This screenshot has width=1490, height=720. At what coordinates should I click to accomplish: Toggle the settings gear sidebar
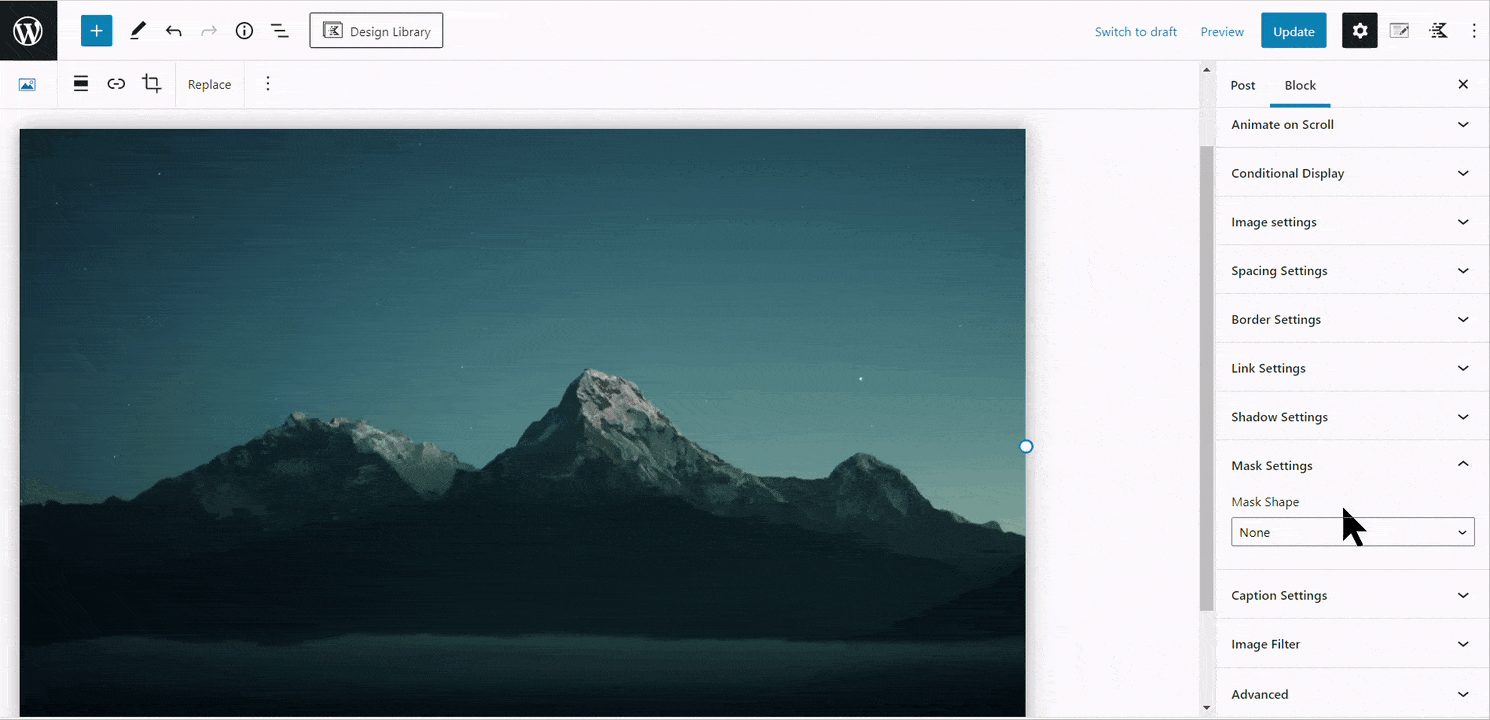tap(1360, 31)
